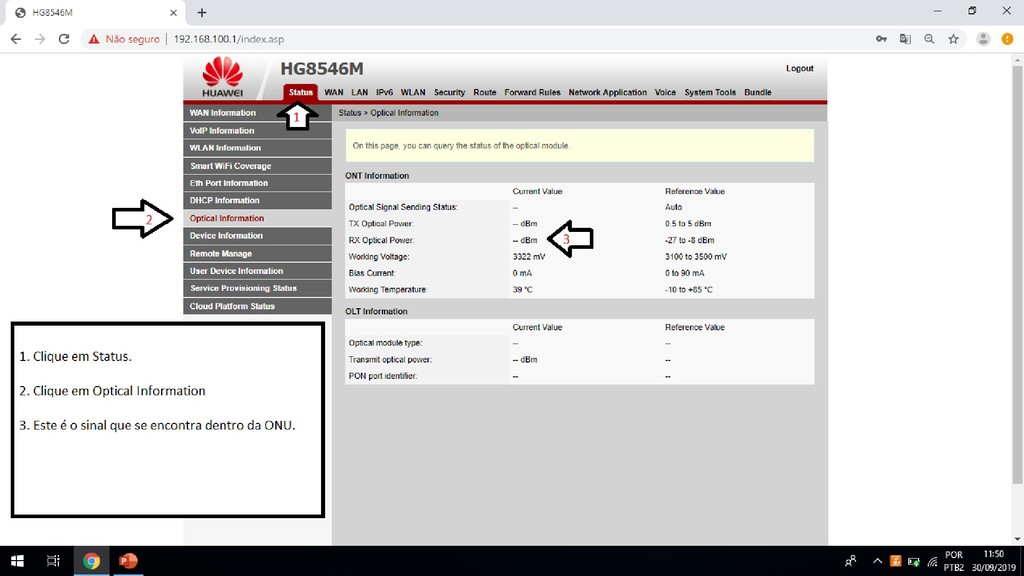Open the Wi-Fi network tray icon
The height and width of the screenshot is (576, 1024).
(x=933, y=562)
